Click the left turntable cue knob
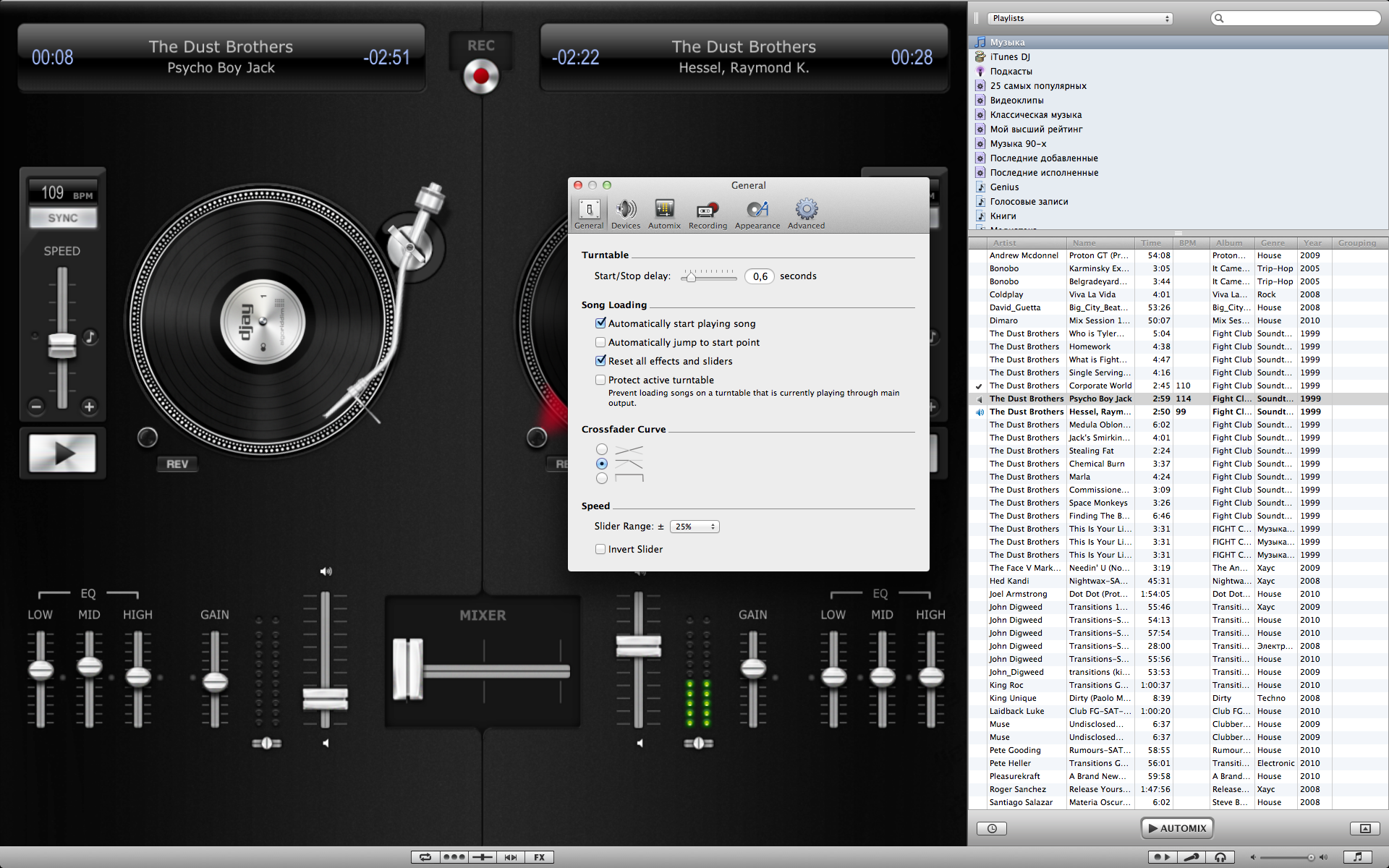 point(148,437)
